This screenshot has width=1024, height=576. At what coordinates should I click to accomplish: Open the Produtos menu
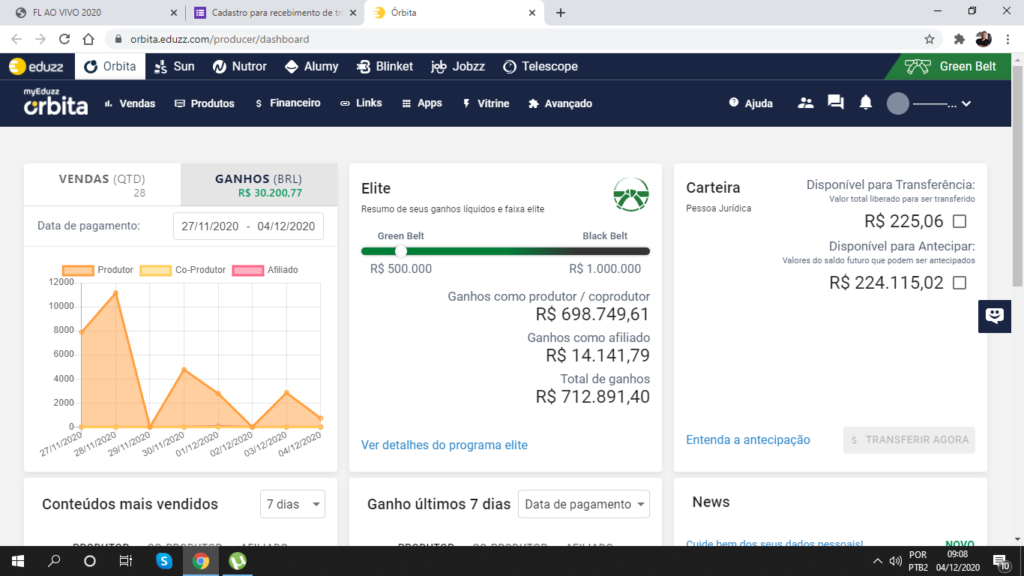204,103
